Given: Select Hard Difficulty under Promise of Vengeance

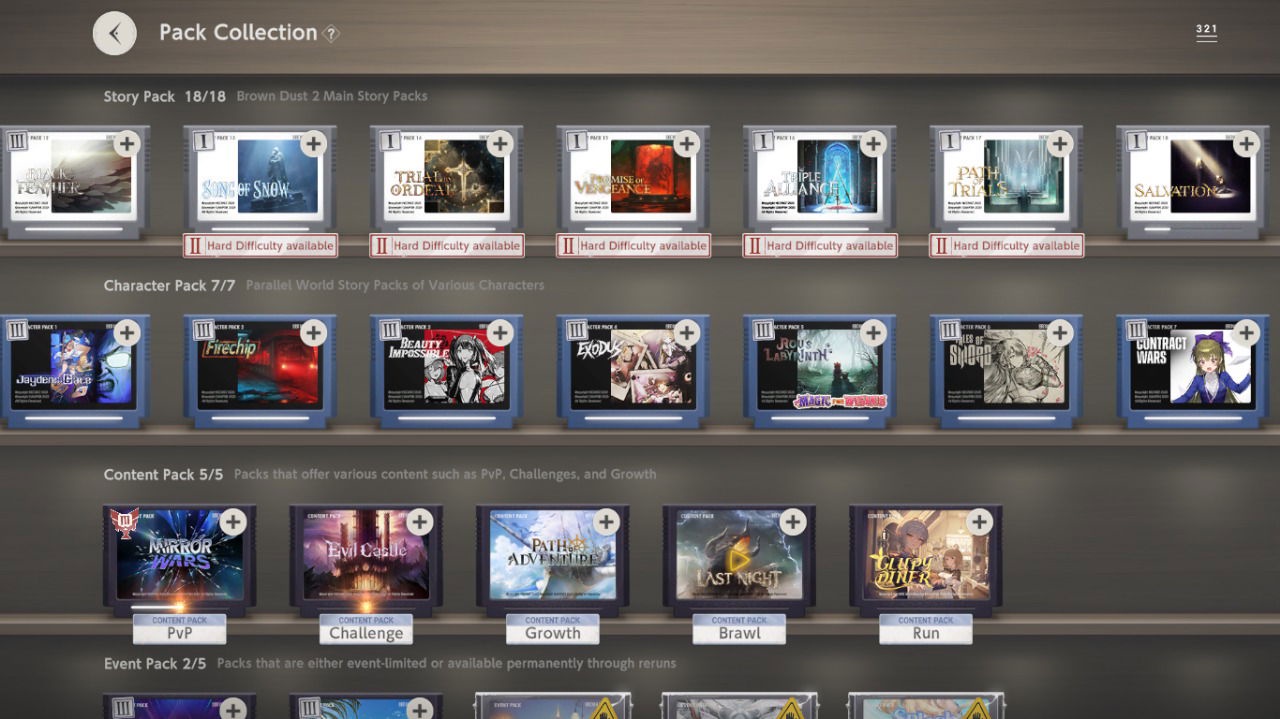Looking at the screenshot, I should point(633,245).
